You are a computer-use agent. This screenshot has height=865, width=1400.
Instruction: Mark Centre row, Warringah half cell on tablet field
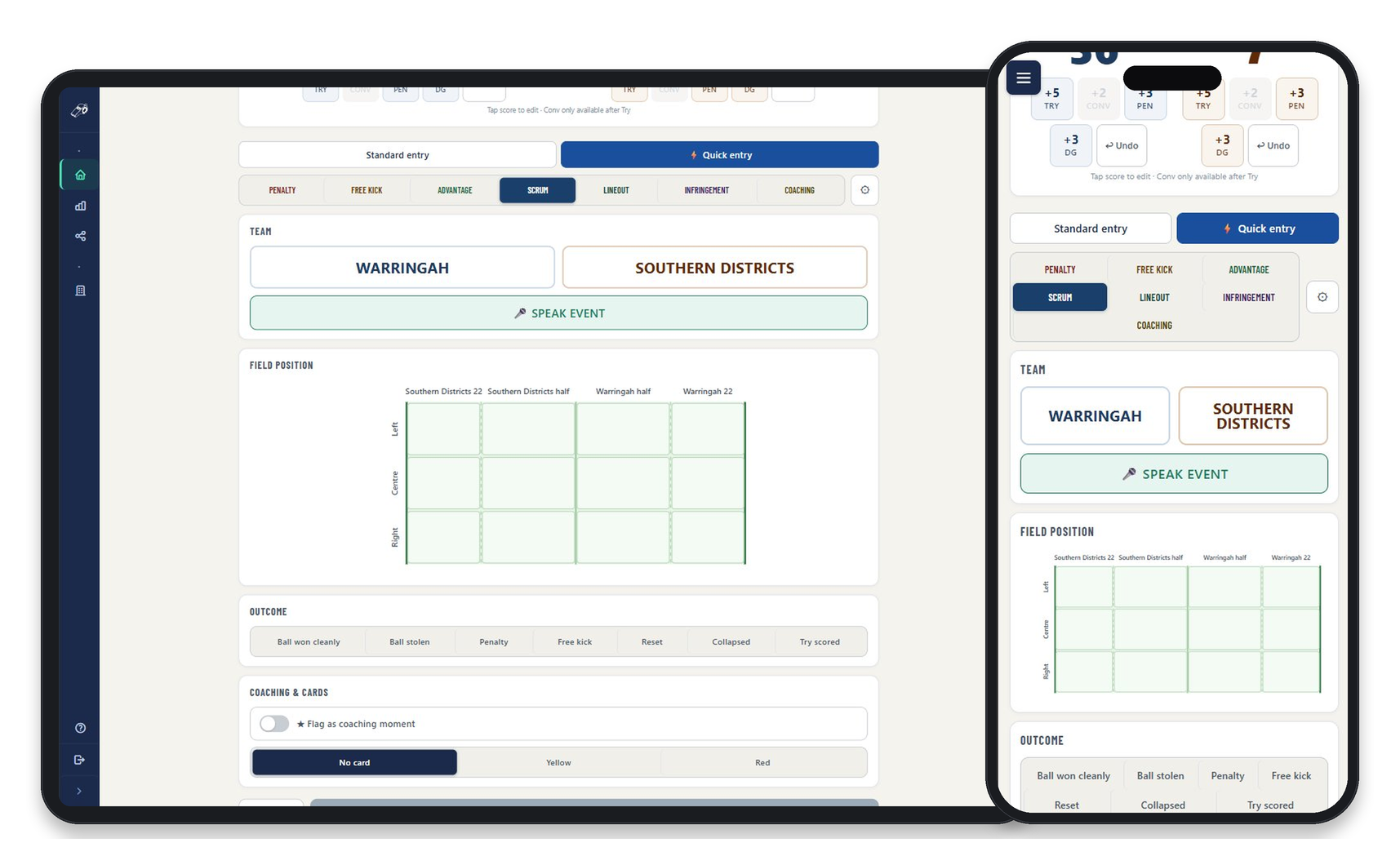pos(623,483)
